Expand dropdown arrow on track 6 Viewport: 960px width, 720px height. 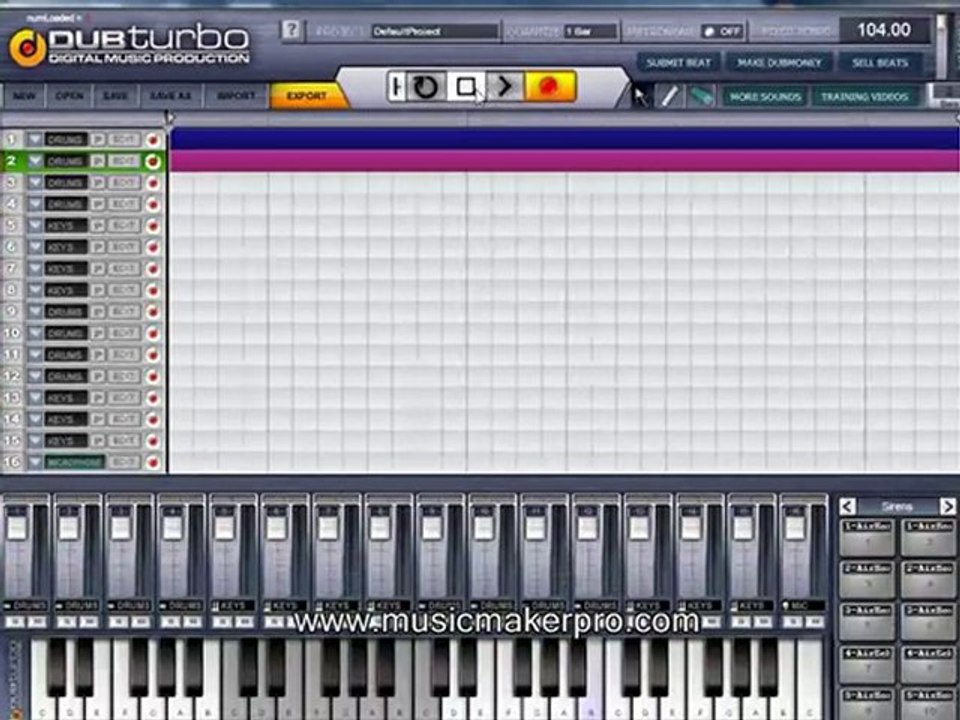[x=35, y=247]
